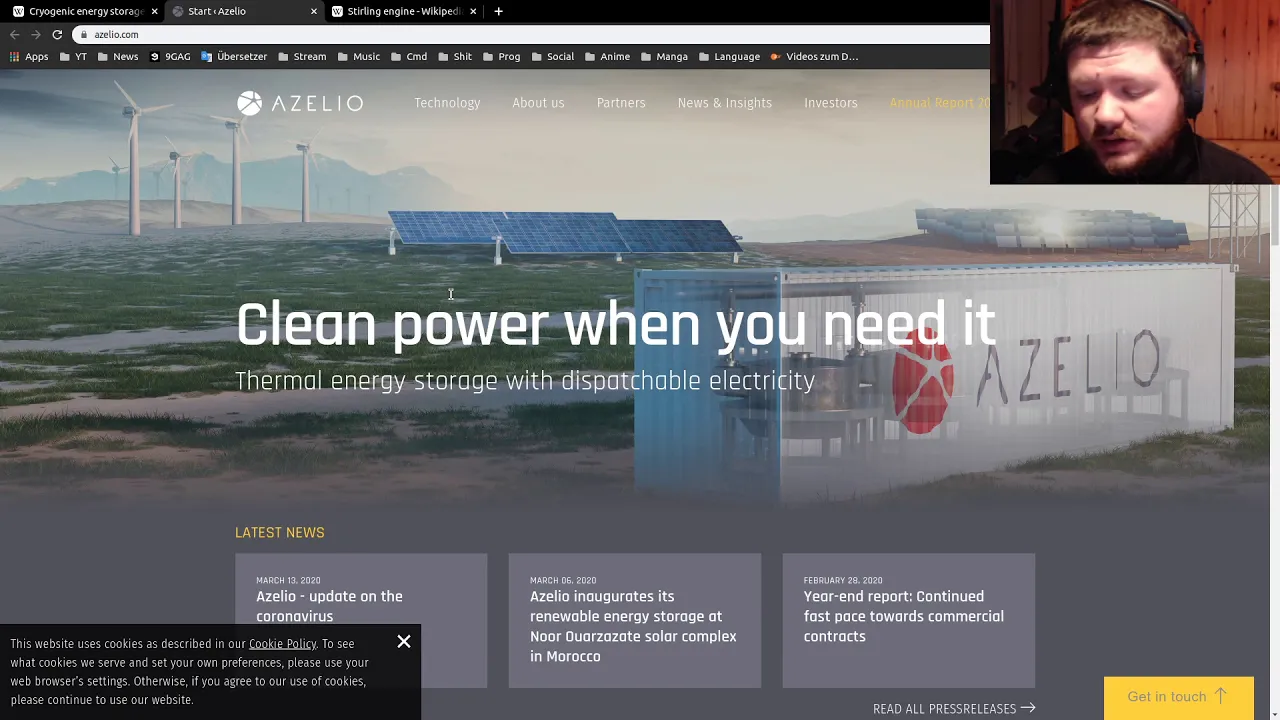Viewport: 1280px width, 720px height.
Task: View site security lock info
Action: pos(85,34)
